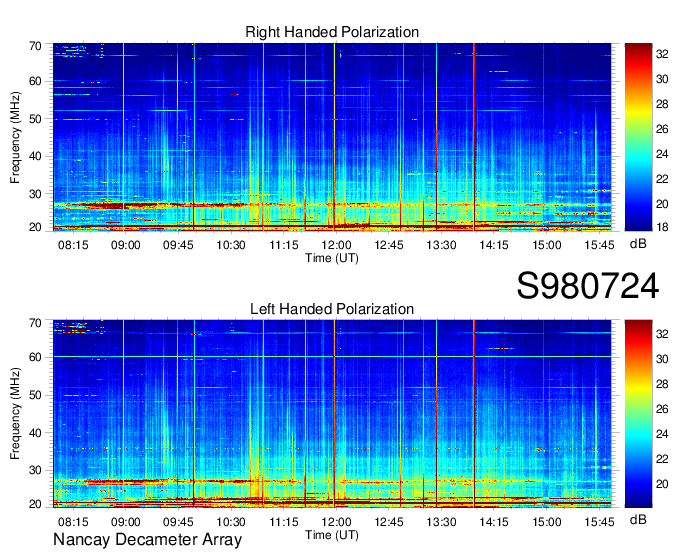This screenshot has width=680, height=552.
Task: Click the 70 MHz tick on the top plot
Action: tap(35, 46)
